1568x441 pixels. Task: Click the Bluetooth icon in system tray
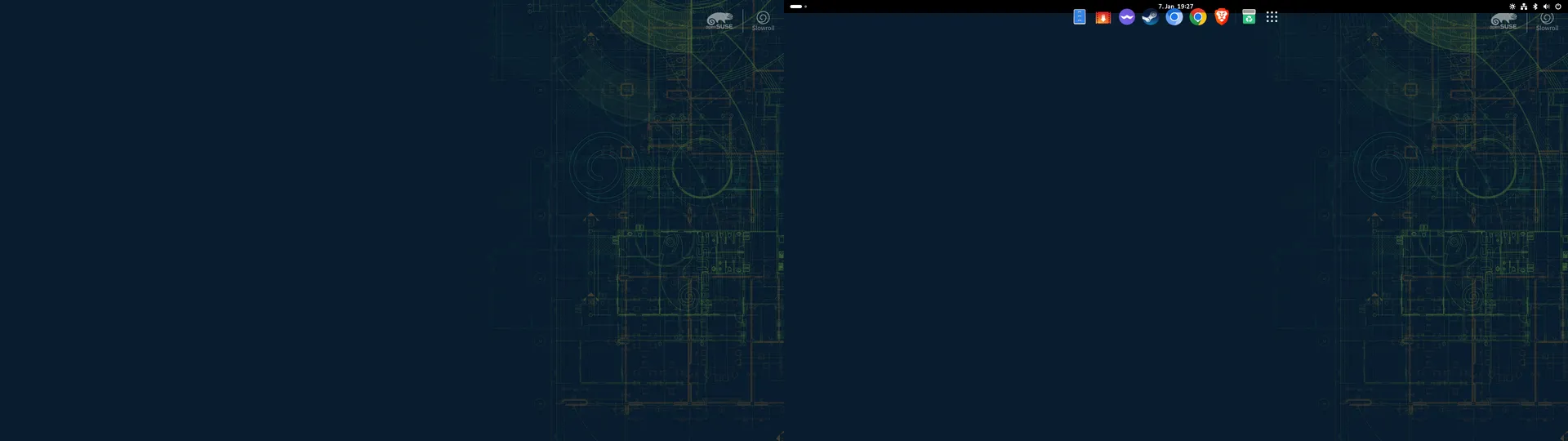coord(1535,7)
